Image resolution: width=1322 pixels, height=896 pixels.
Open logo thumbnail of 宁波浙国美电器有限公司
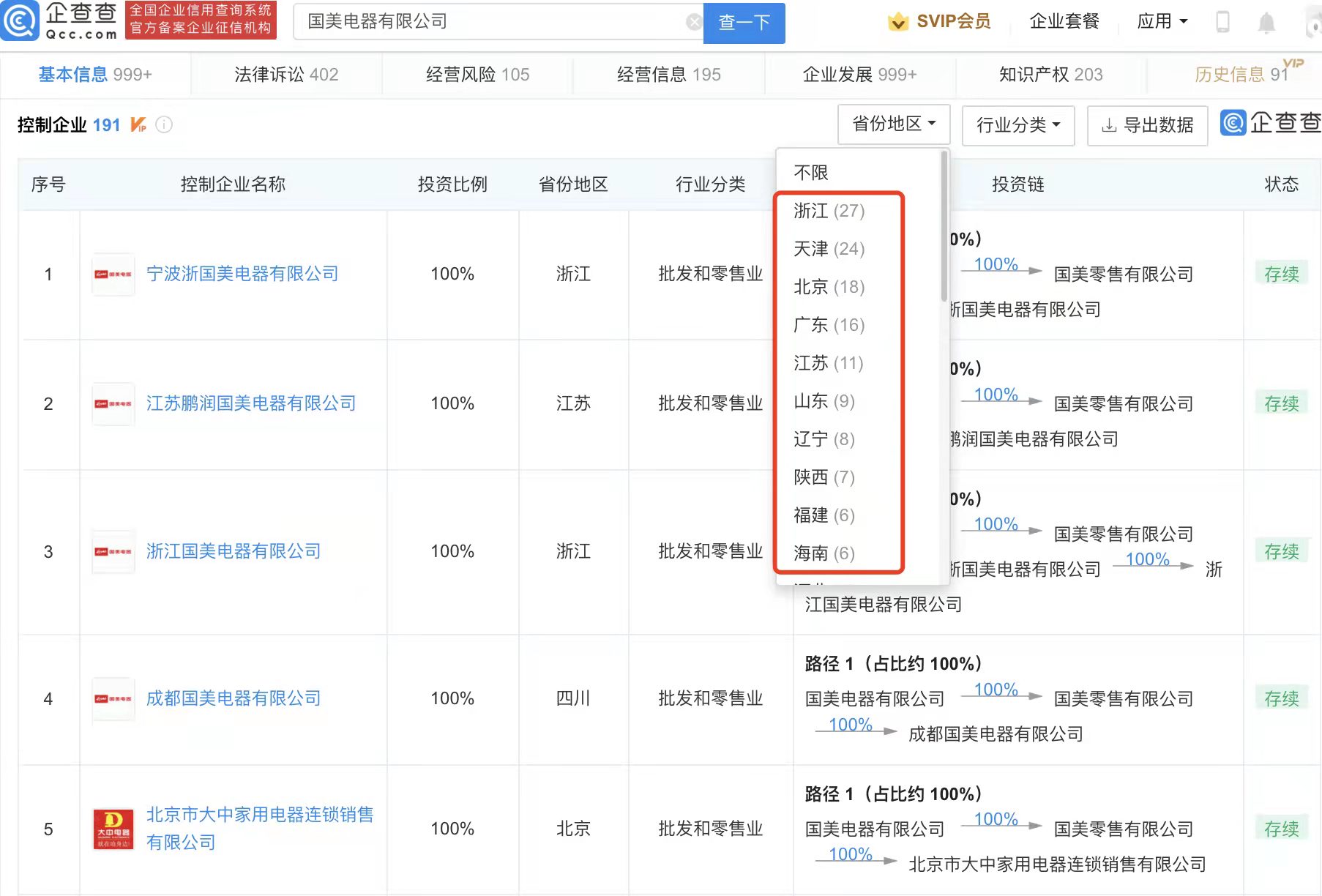click(x=113, y=275)
